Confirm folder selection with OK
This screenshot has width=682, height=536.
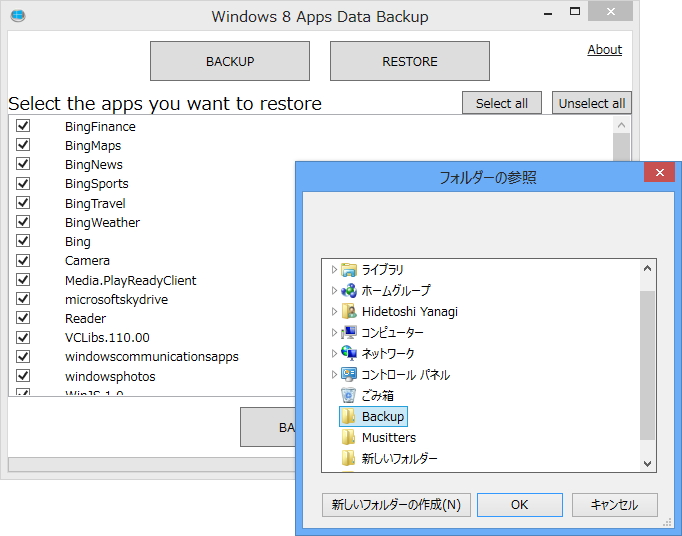[519, 505]
